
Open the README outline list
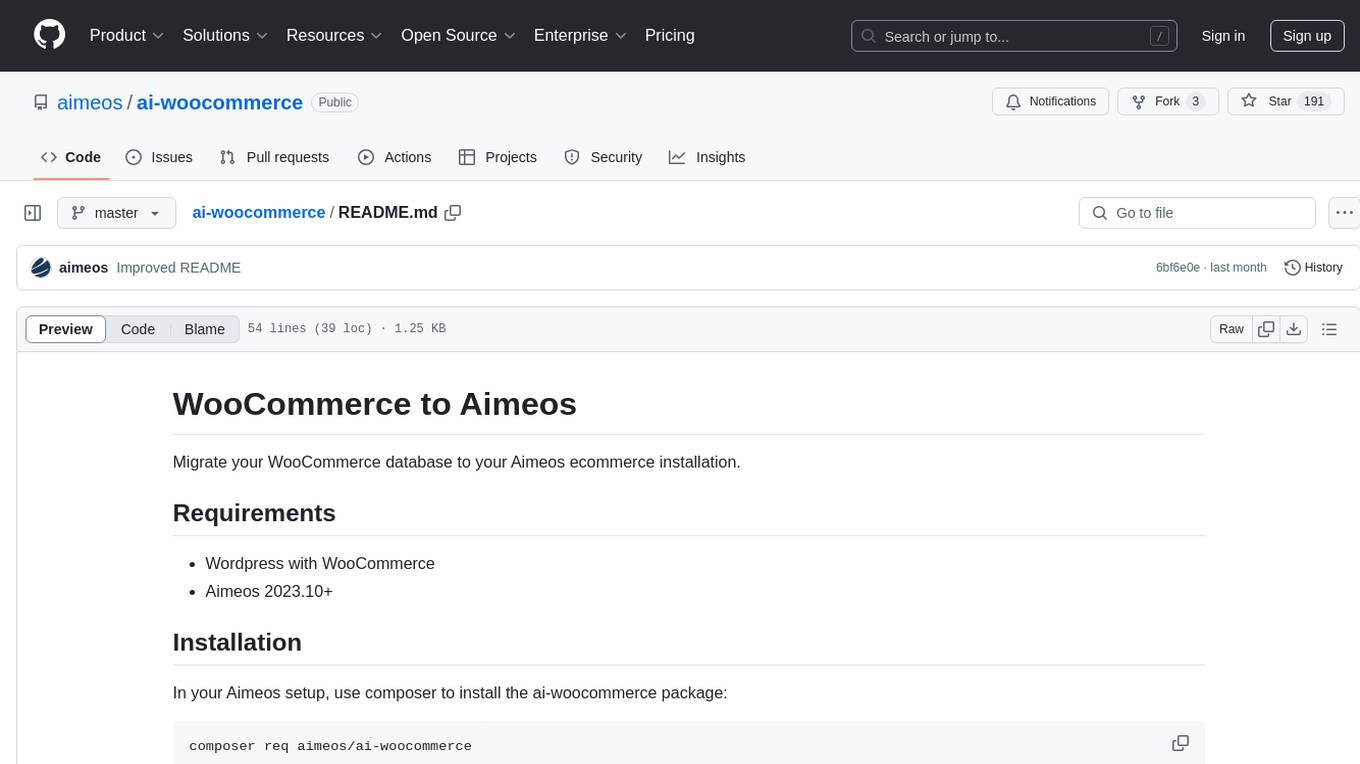(x=1329, y=329)
